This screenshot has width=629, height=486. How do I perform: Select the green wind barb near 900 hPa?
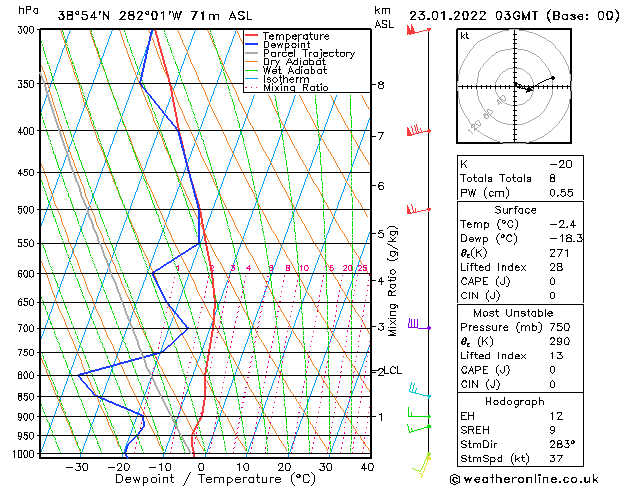(x=412, y=414)
